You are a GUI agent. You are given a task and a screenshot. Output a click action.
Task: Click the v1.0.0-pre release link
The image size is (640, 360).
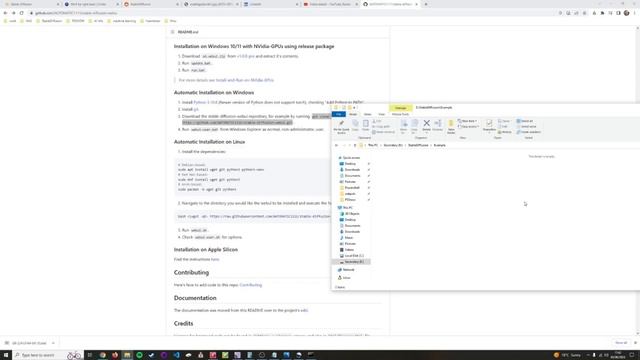coord(246,56)
